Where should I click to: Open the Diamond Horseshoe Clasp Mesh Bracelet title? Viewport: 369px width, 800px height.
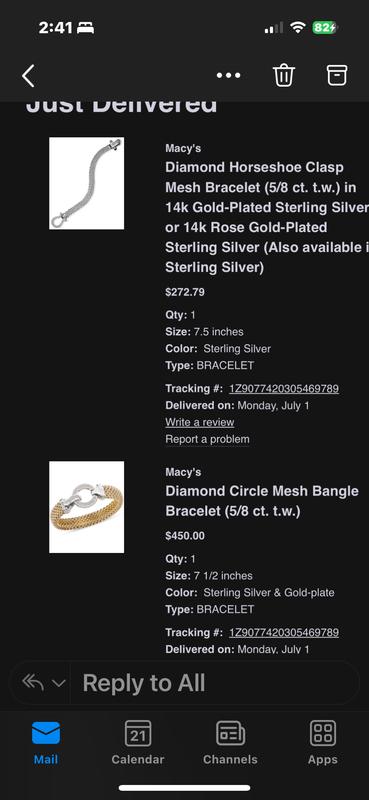click(x=267, y=217)
